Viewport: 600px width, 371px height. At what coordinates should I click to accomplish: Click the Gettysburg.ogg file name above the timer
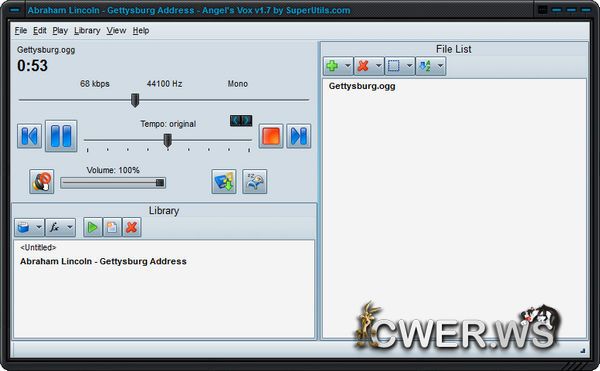[46, 50]
